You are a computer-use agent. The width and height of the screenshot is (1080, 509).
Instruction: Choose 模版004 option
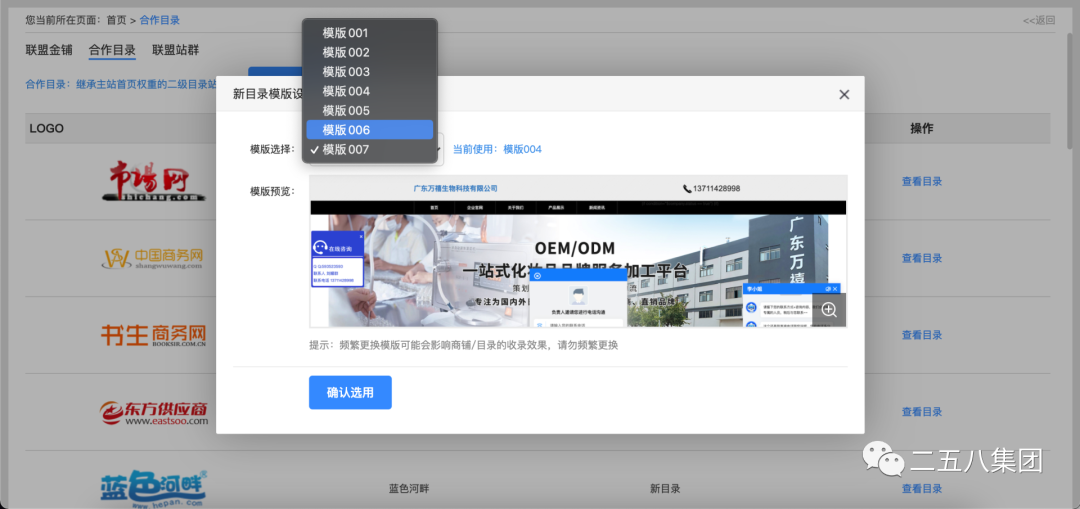[370, 91]
